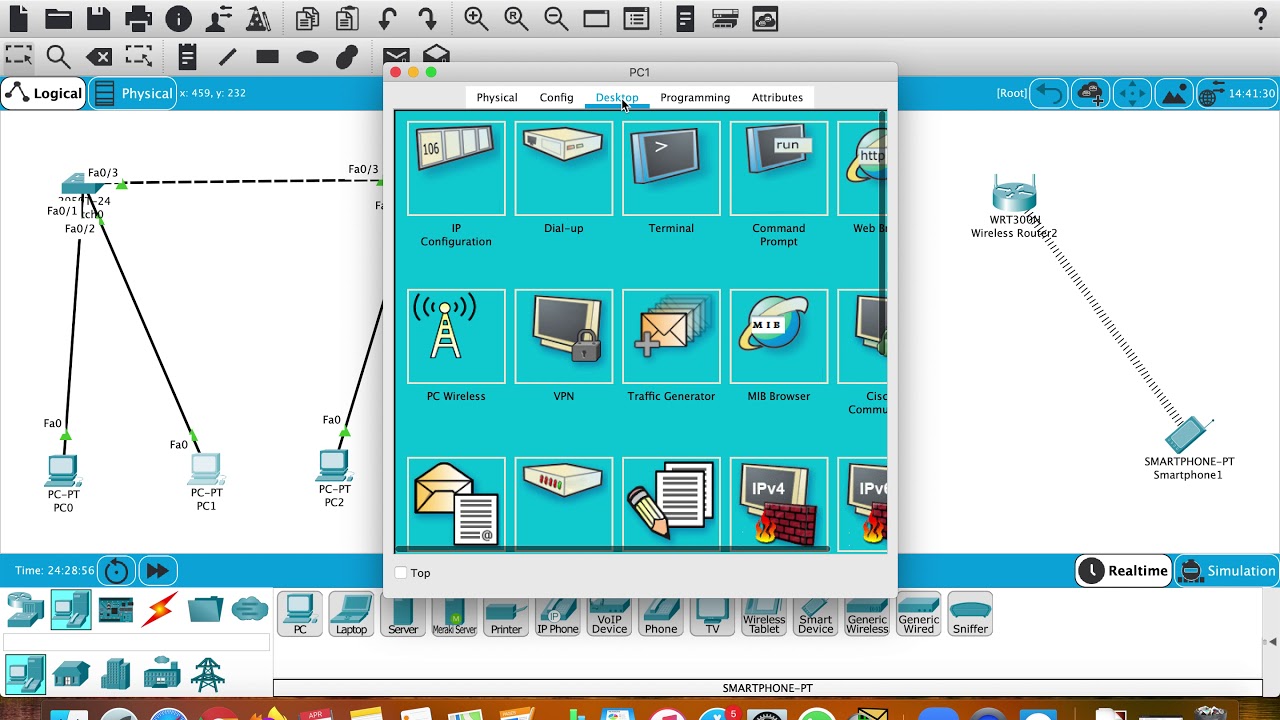
Task: Switch to Realtime mode
Action: pos(1123,571)
